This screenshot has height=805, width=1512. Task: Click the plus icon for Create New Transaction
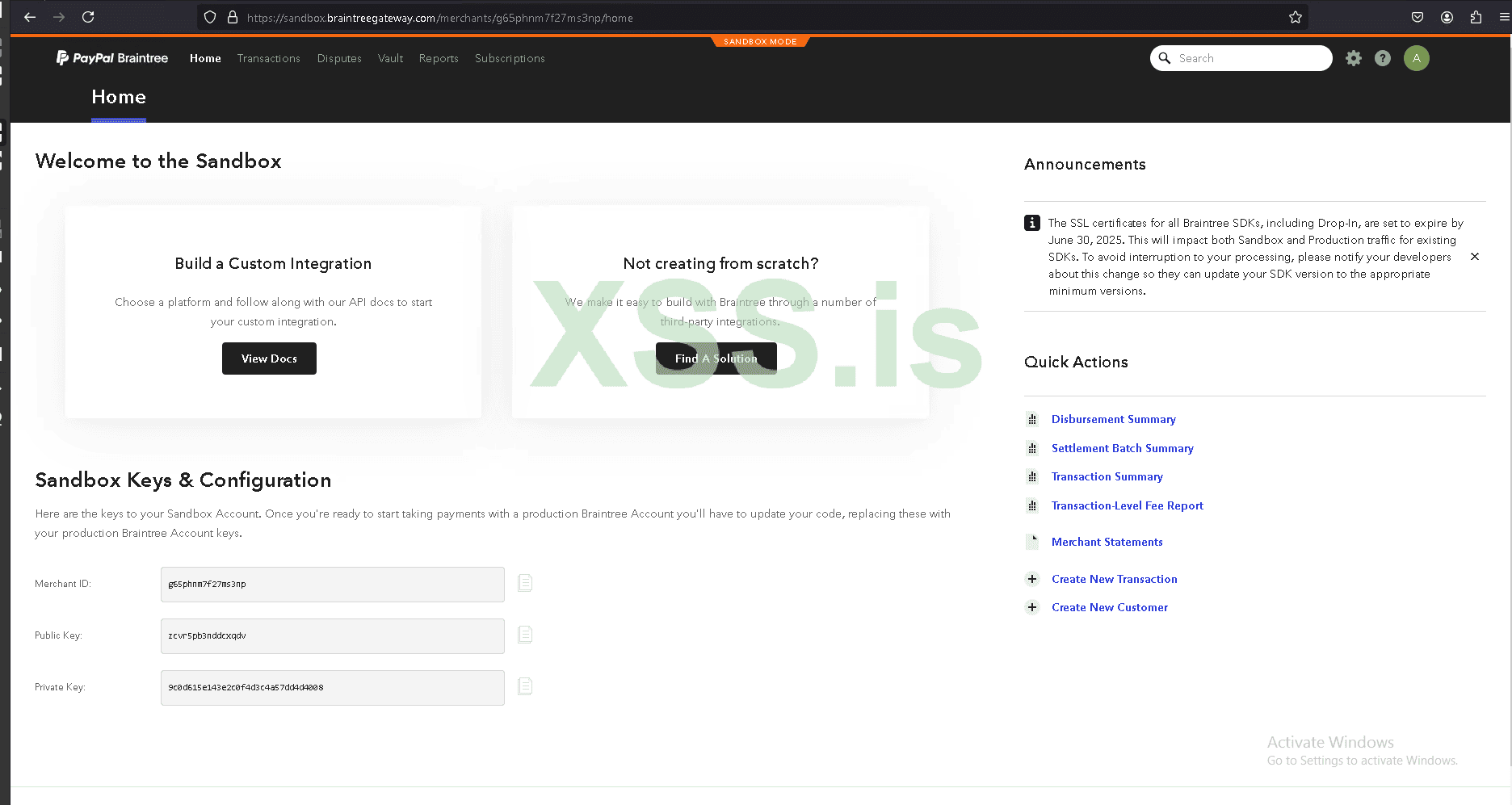1032,579
